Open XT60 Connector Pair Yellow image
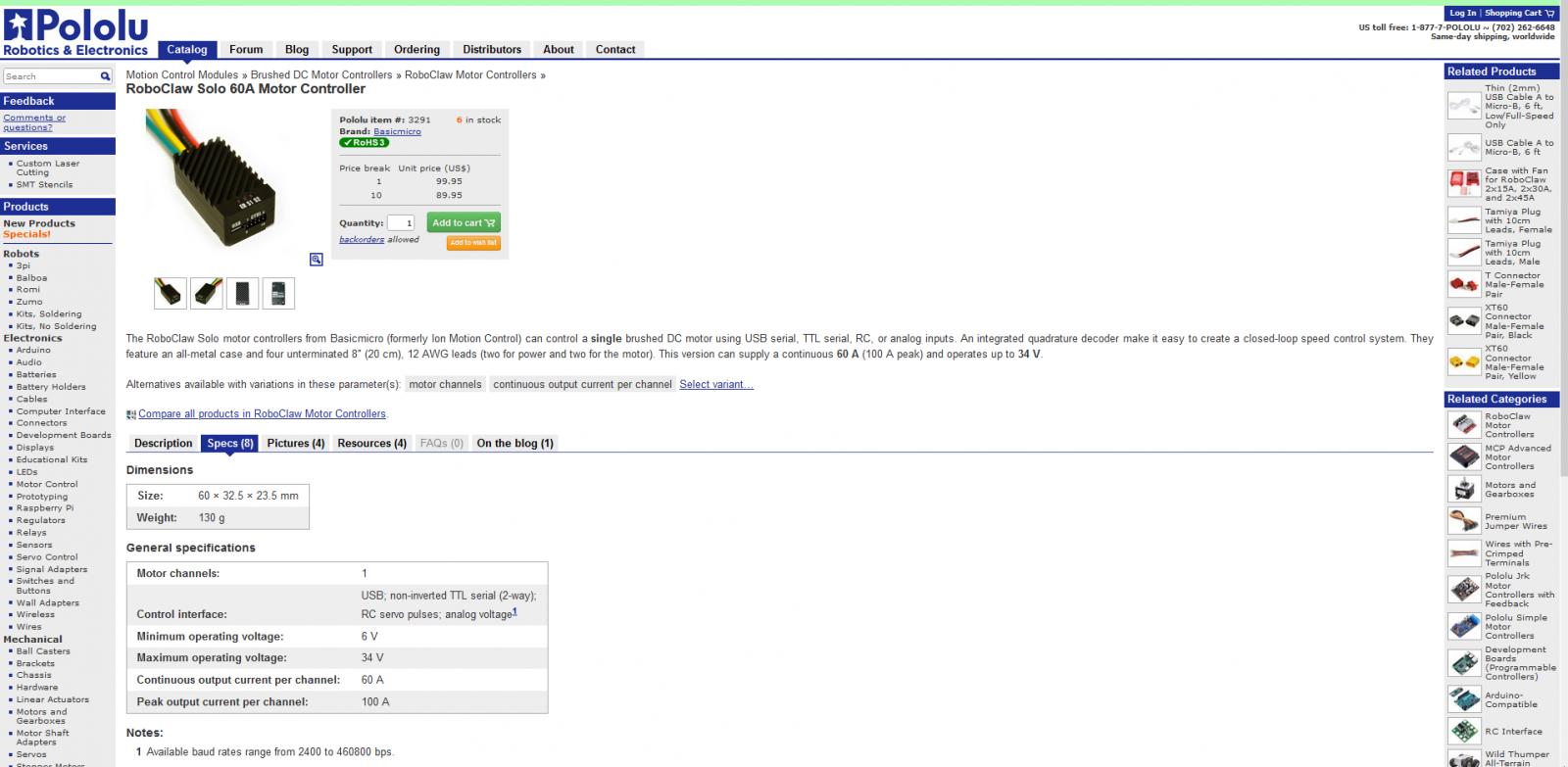 click(x=1464, y=361)
